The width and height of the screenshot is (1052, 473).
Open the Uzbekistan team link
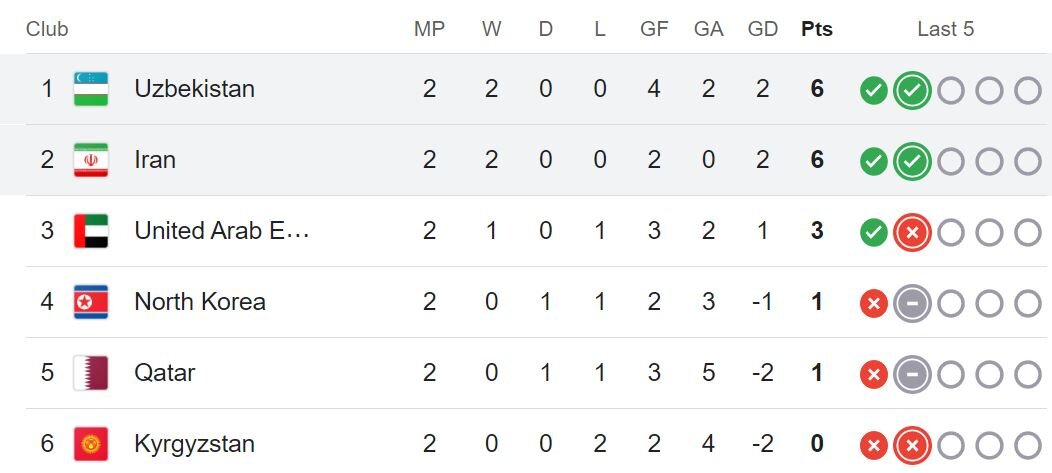tap(194, 89)
